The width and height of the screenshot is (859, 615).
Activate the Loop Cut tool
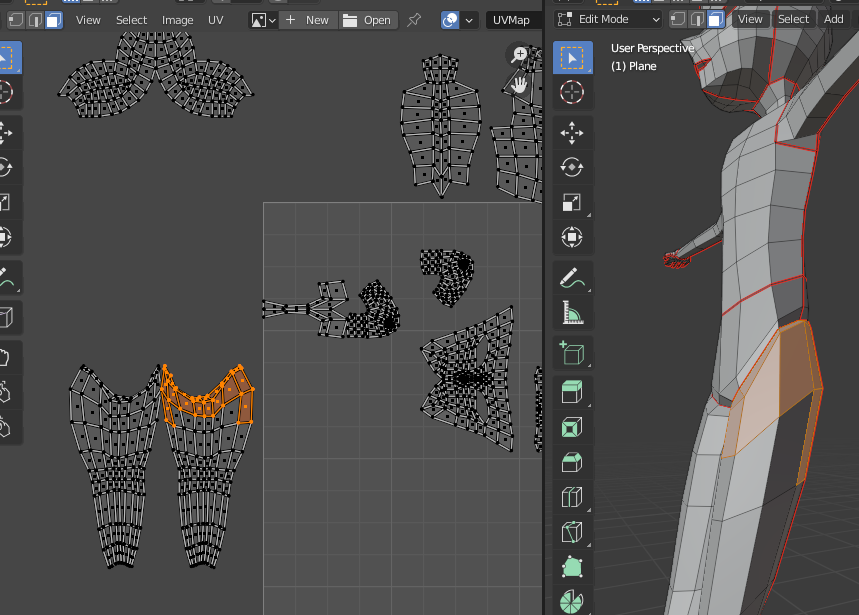[x=572, y=497]
